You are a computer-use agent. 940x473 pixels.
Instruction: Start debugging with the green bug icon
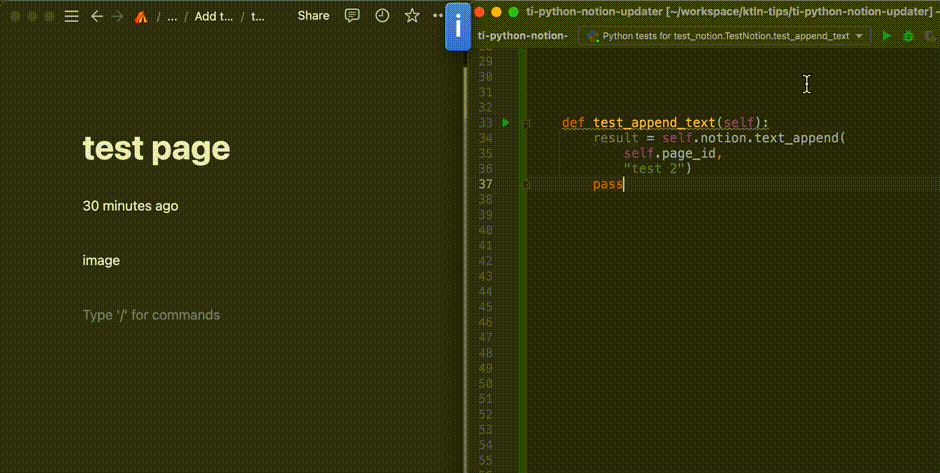coord(908,36)
